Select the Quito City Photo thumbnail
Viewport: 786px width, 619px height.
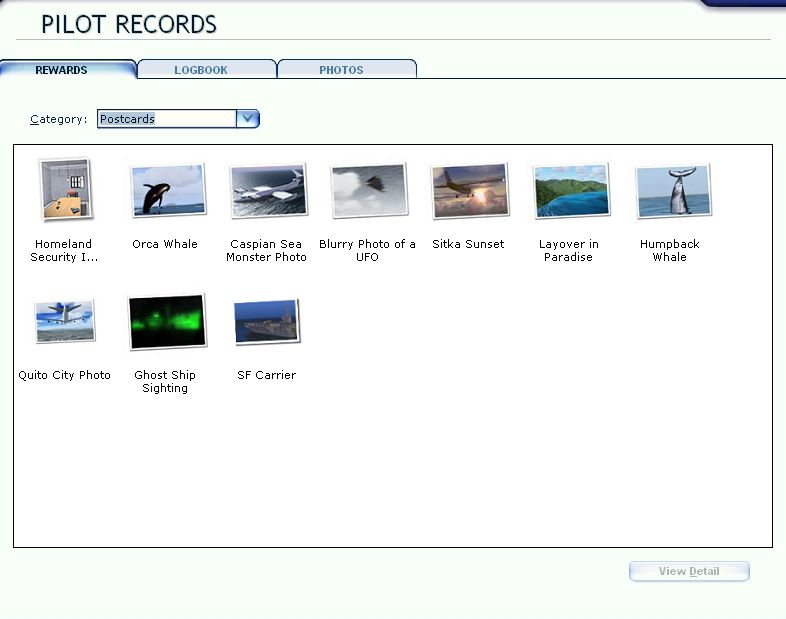pos(65,321)
